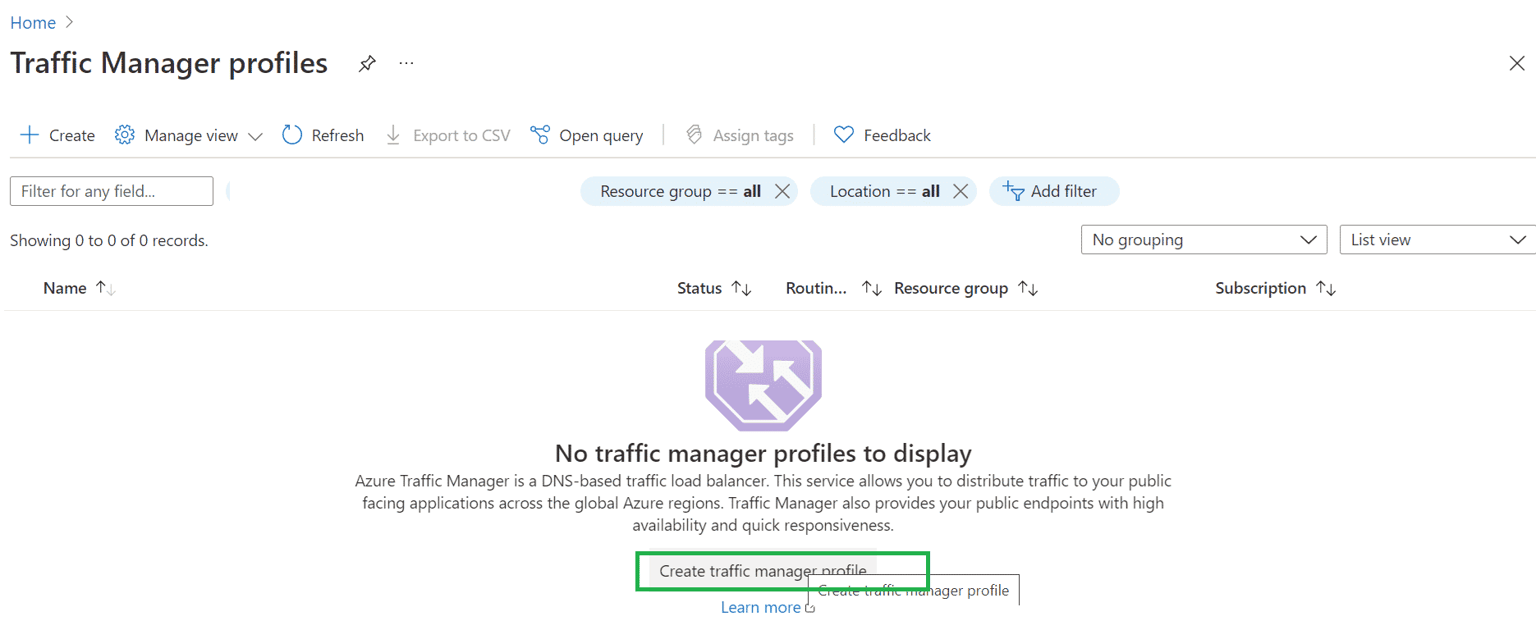1536x639 pixels.
Task: Click the Home breadcrumb link
Action: [x=33, y=22]
